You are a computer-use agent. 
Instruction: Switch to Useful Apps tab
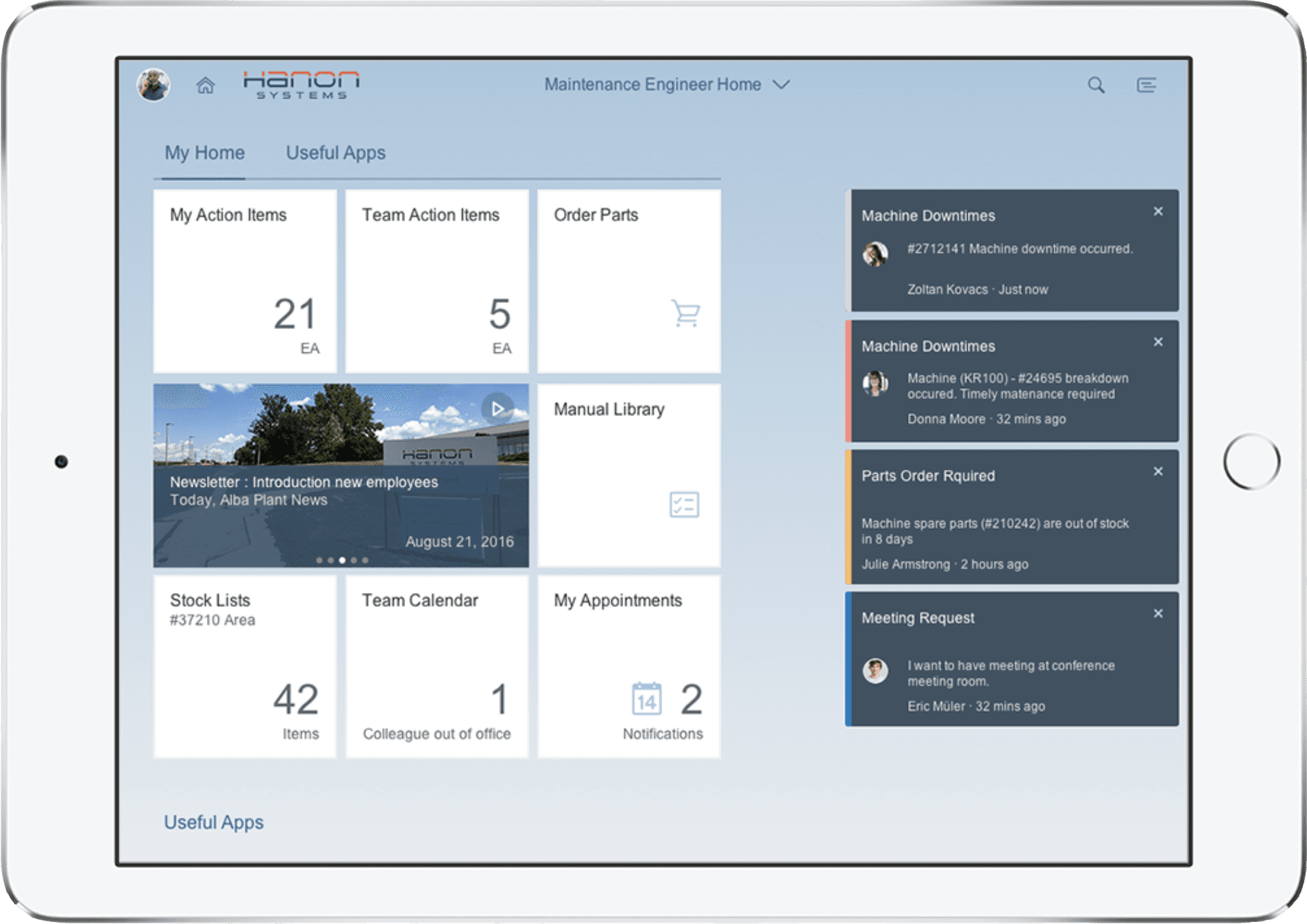click(x=336, y=153)
